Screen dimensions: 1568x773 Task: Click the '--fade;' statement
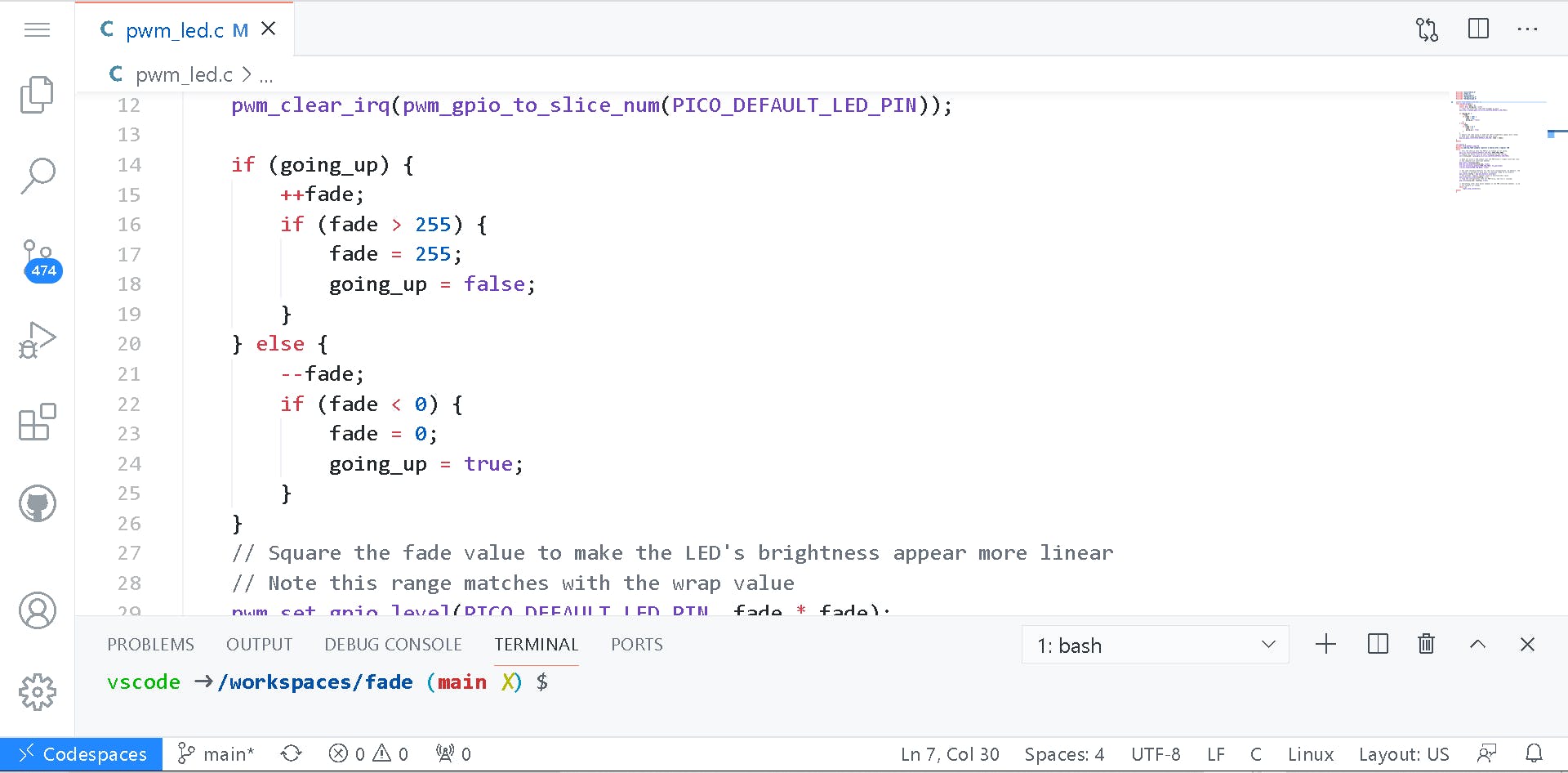pyautogui.click(x=322, y=374)
